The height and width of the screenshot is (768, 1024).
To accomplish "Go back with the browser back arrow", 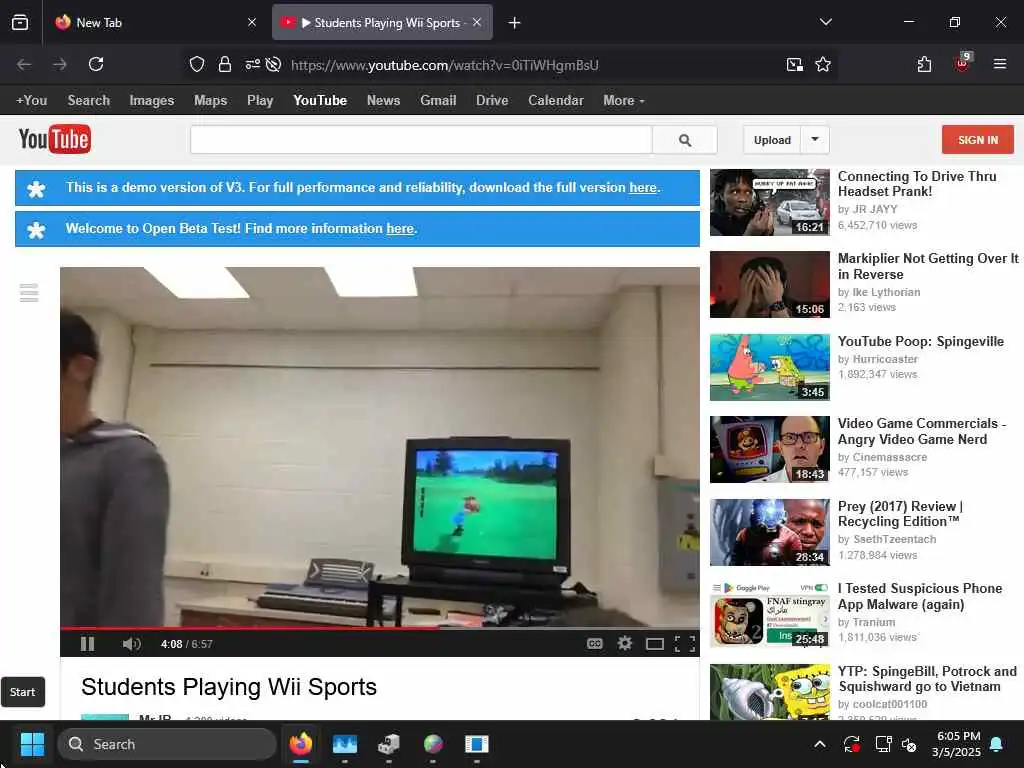I will (x=24, y=64).
